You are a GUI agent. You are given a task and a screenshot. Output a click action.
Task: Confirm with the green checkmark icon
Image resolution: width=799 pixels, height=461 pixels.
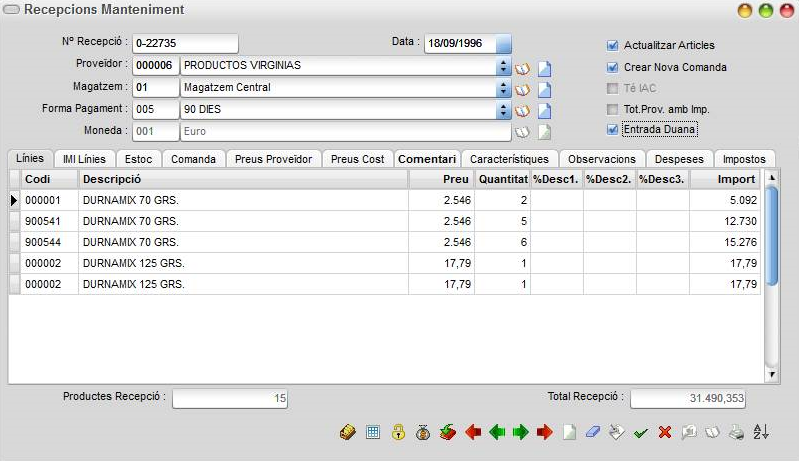[x=641, y=433]
